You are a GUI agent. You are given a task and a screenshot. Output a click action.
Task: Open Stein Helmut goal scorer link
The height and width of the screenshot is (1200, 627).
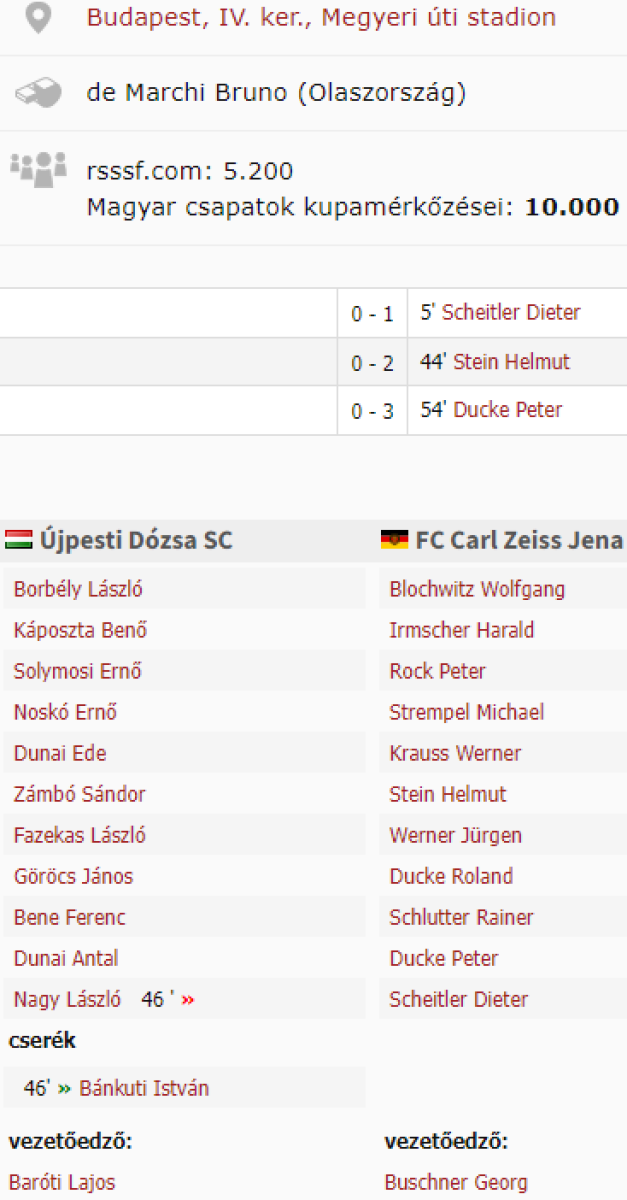tap(511, 362)
